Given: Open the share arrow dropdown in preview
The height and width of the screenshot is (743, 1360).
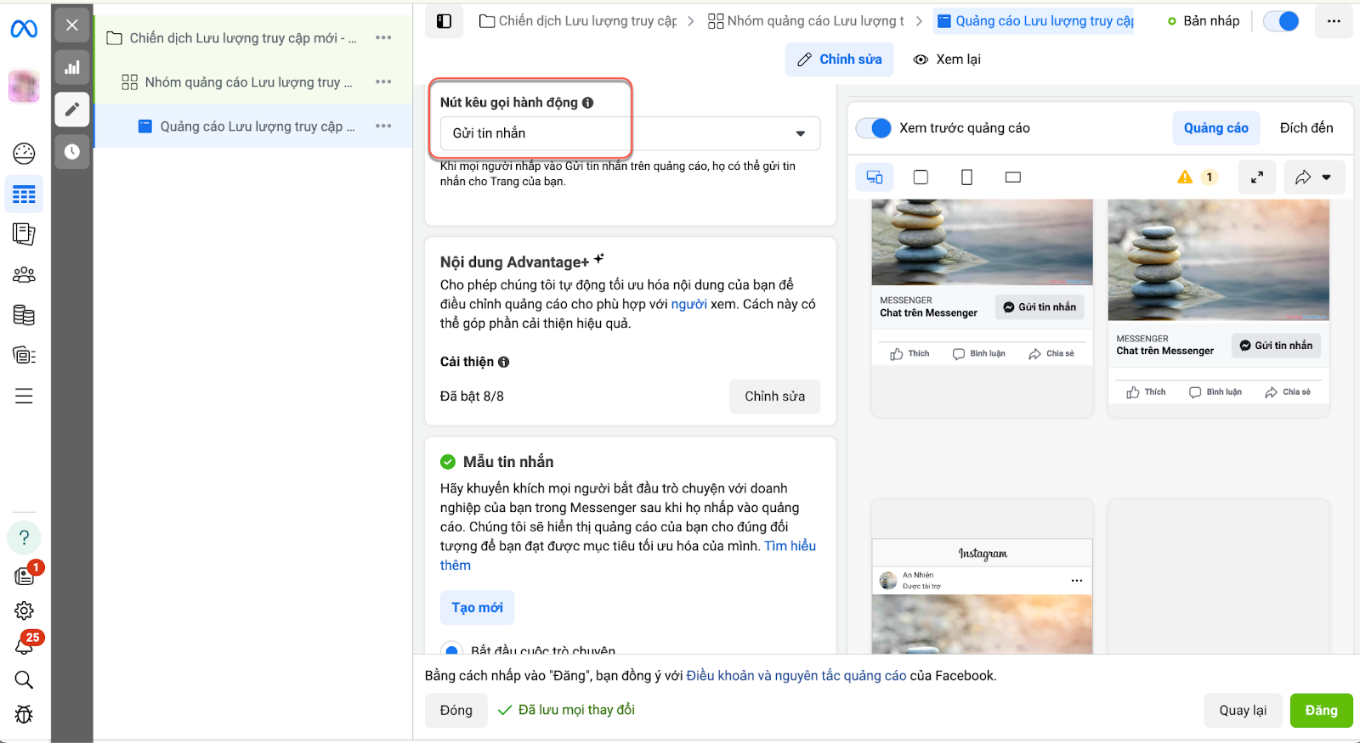Looking at the screenshot, I should pyautogui.click(x=1313, y=178).
